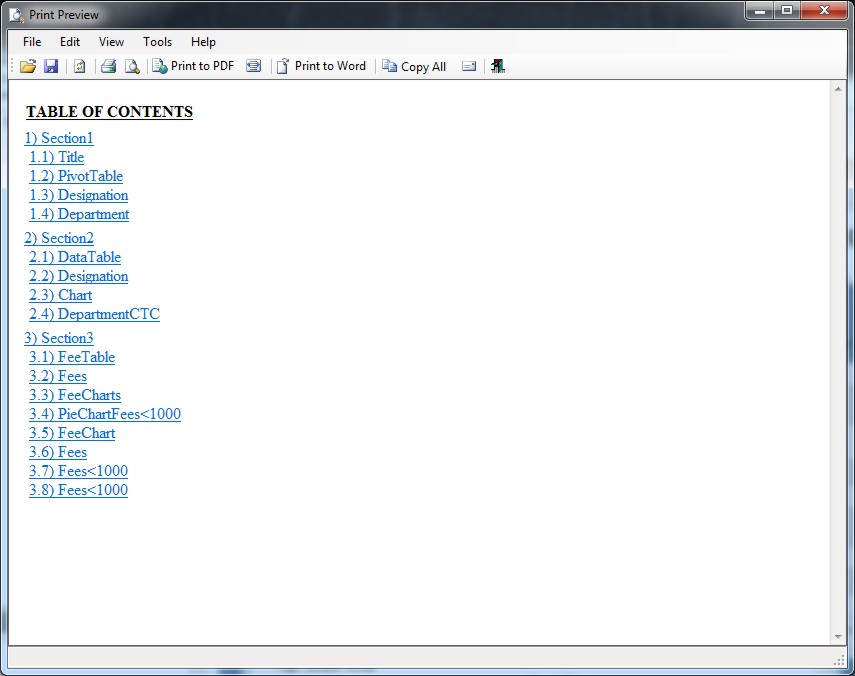
Task: Click the exit door icon in toolbar
Action: [498, 66]
